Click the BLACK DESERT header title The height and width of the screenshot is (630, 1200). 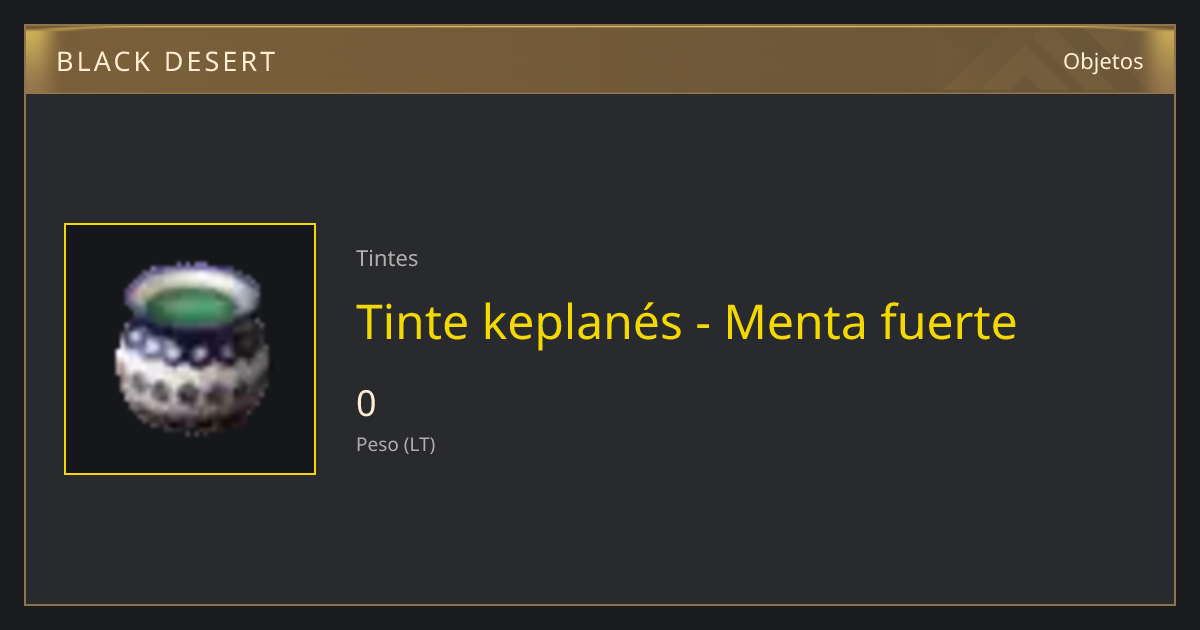click(166, 62)
